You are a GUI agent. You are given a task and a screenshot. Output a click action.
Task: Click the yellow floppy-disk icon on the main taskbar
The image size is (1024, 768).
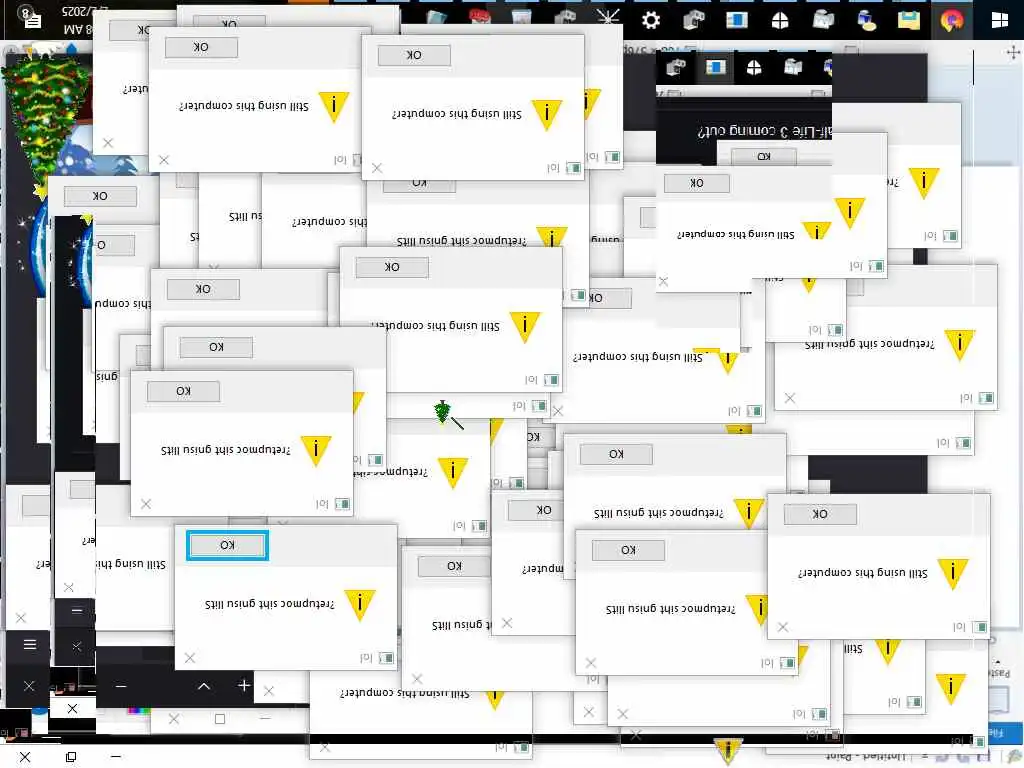coord(908,20)
